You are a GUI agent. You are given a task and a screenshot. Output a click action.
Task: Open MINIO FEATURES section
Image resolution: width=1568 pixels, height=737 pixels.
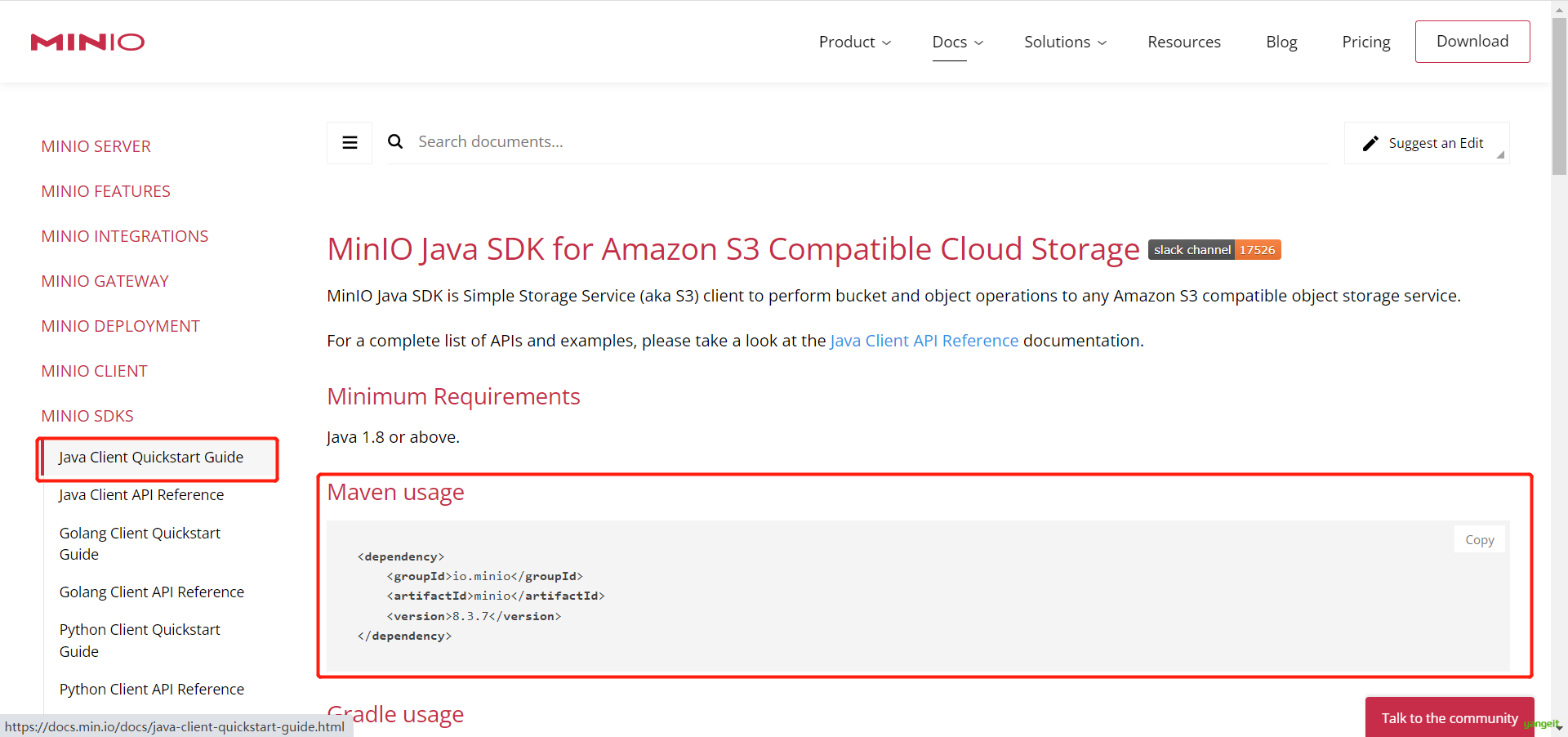coord(106,191)
